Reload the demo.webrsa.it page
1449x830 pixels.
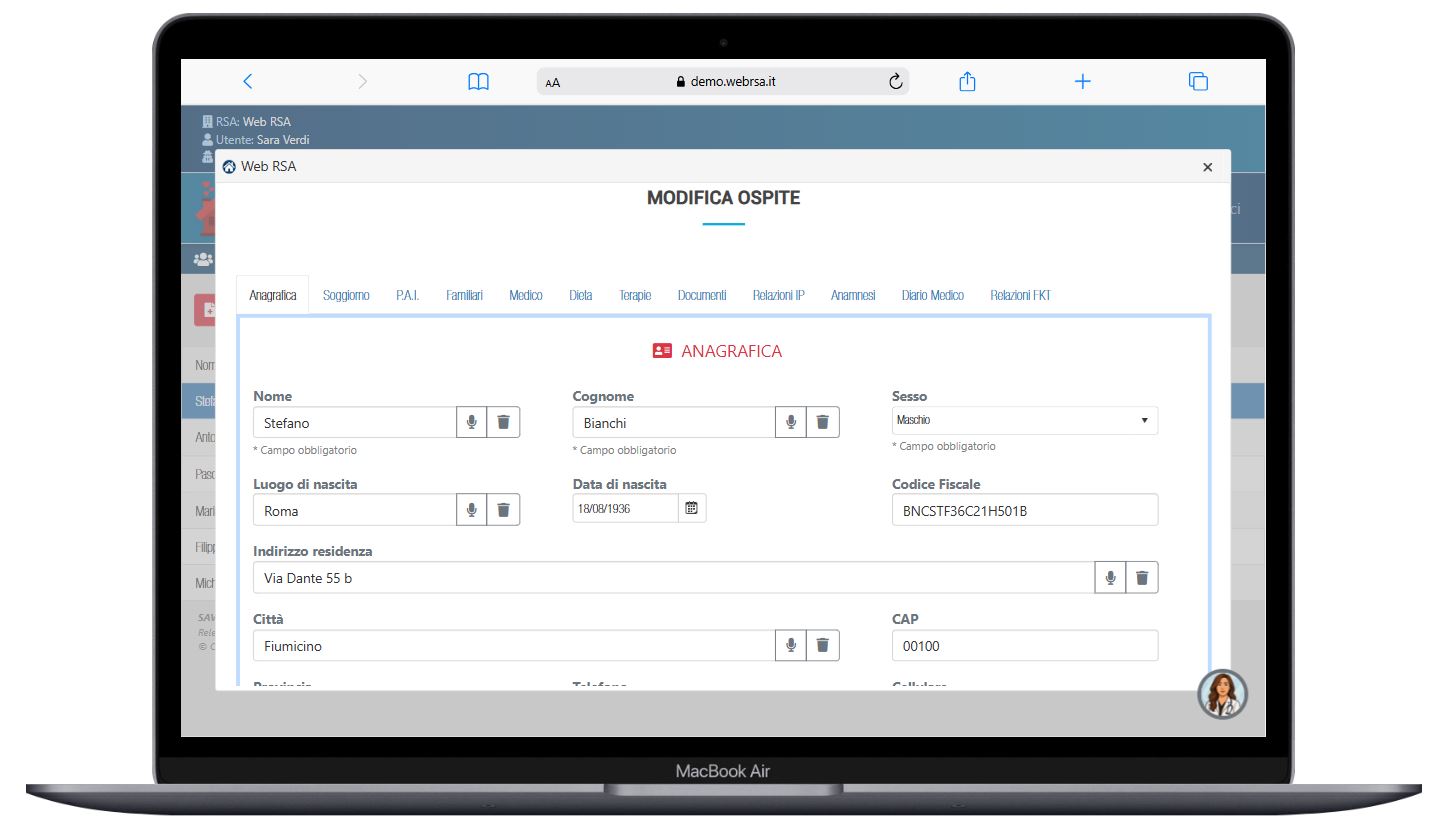click(895, 82)
